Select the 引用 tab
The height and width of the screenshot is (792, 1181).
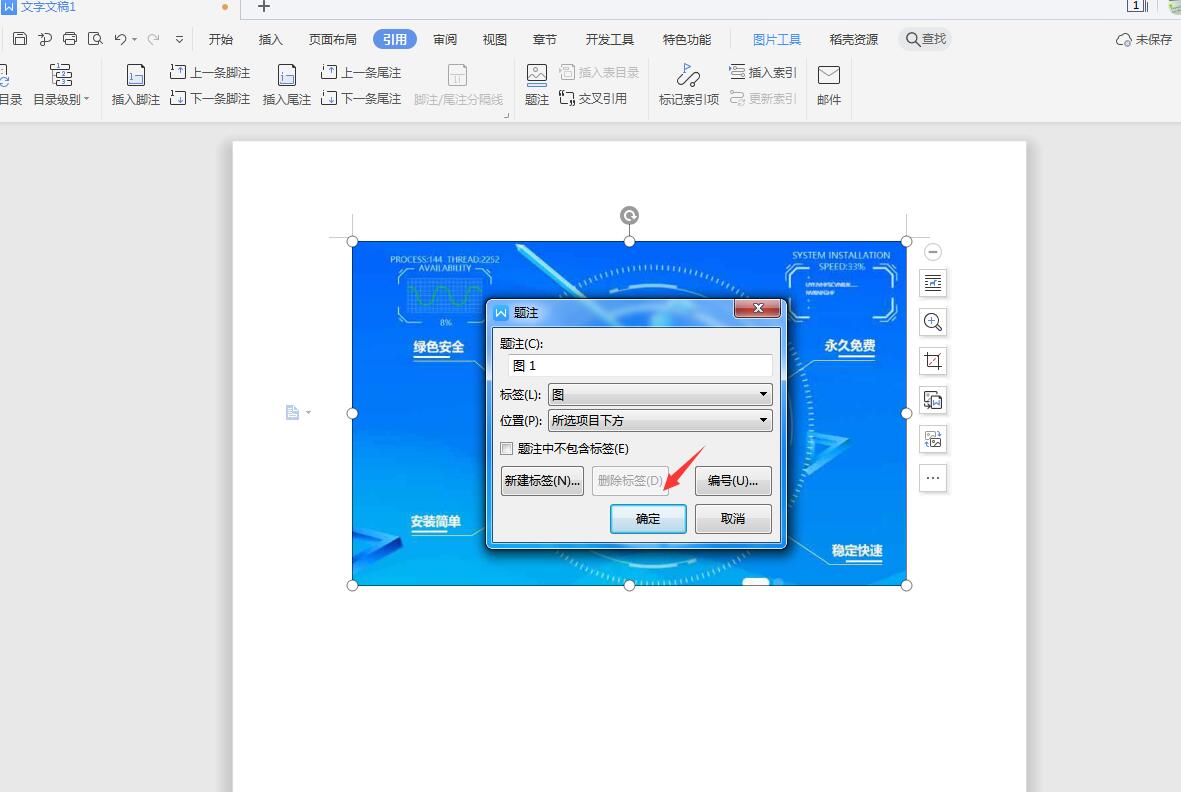coord(395,39)
